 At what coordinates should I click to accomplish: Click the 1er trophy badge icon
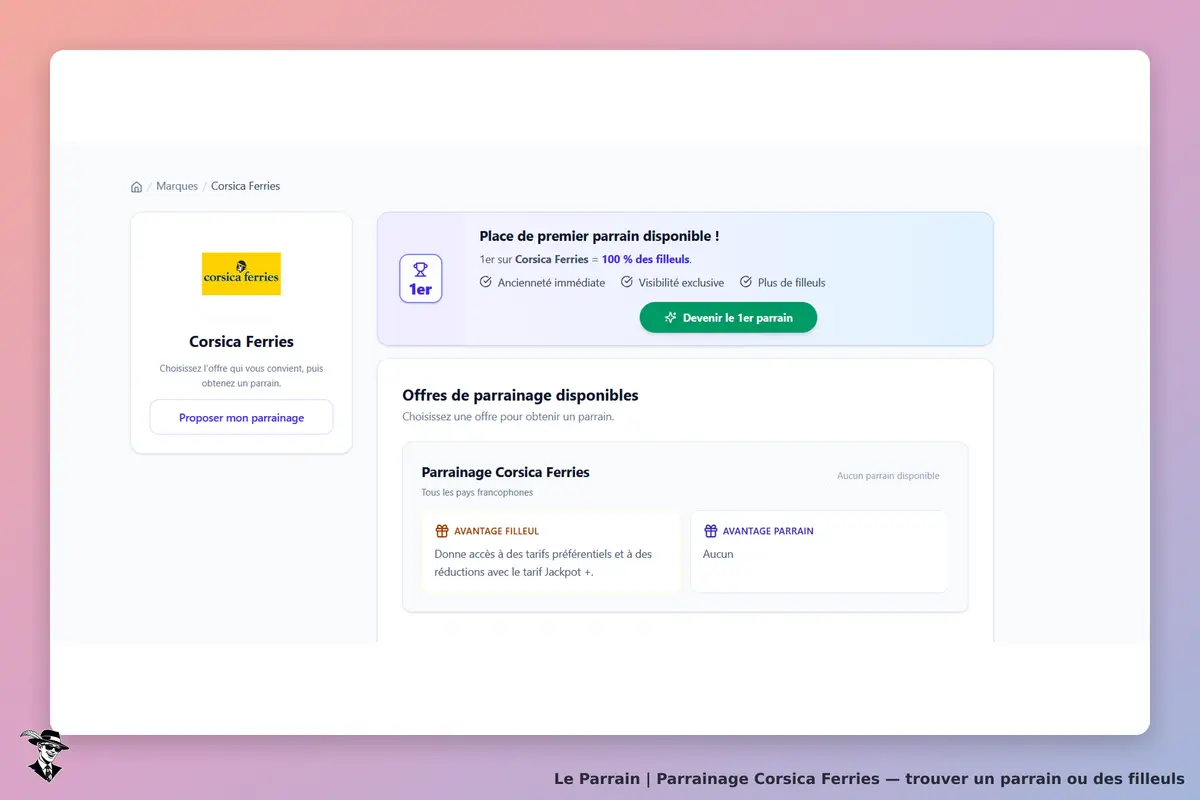click(x=420, y=279)
